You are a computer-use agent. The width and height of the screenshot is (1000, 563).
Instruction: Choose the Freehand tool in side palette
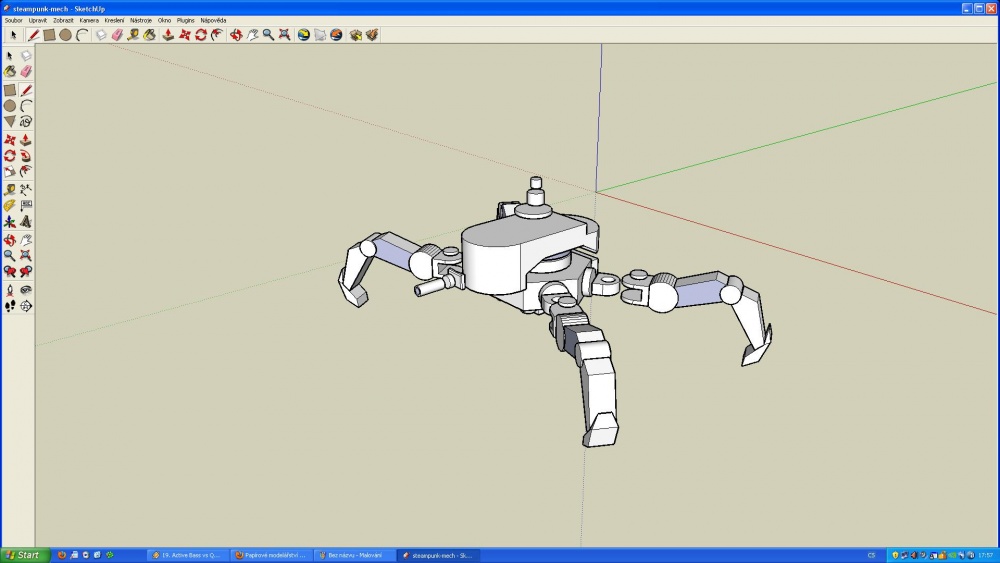26,121
